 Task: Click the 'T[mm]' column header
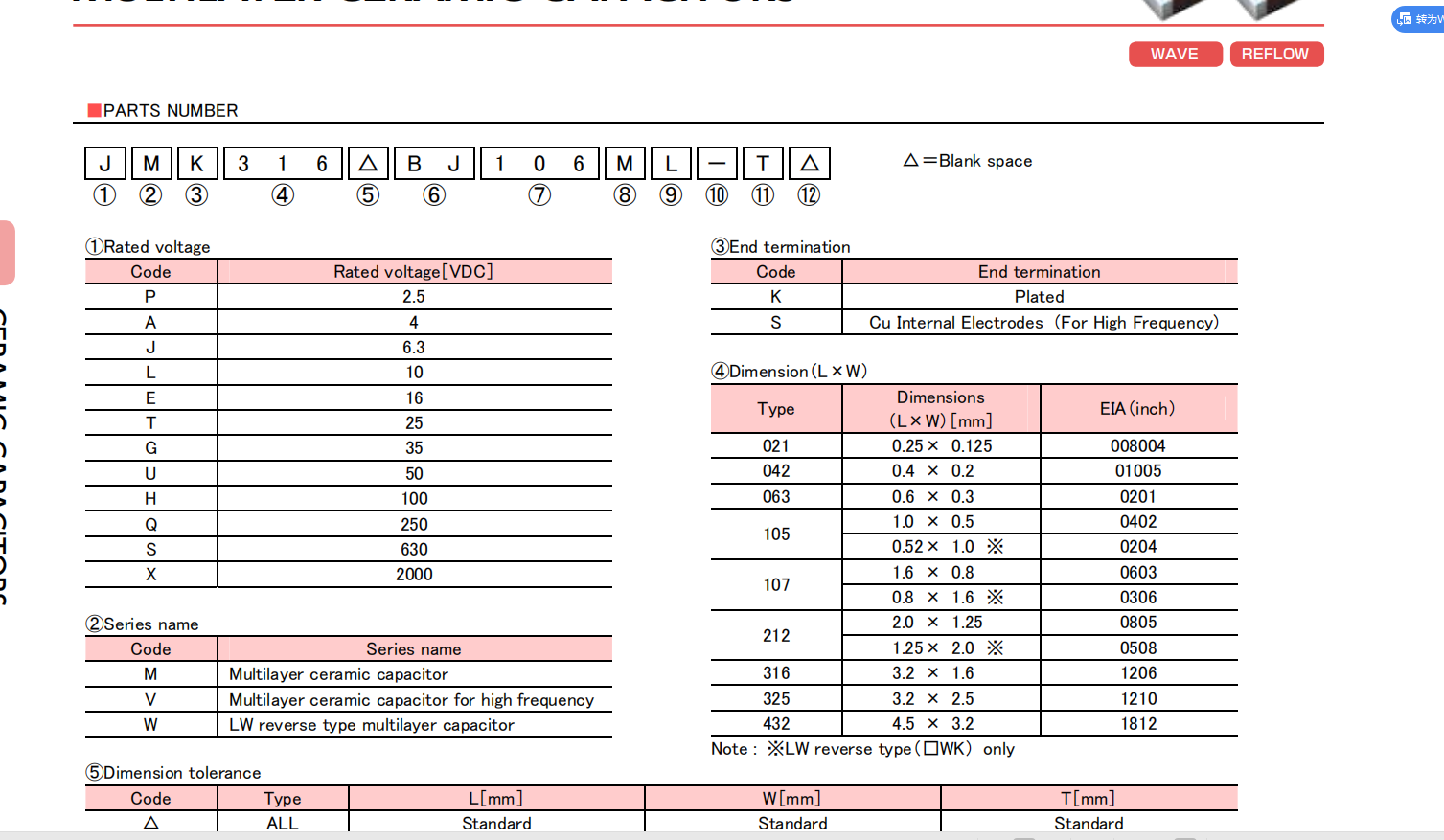(x=1089, y=799)
